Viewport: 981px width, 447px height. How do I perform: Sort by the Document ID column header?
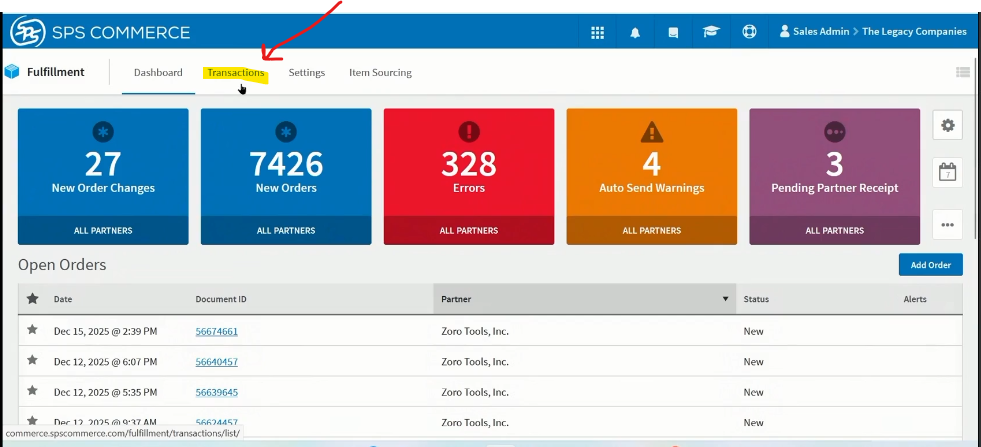pos(221,299)
